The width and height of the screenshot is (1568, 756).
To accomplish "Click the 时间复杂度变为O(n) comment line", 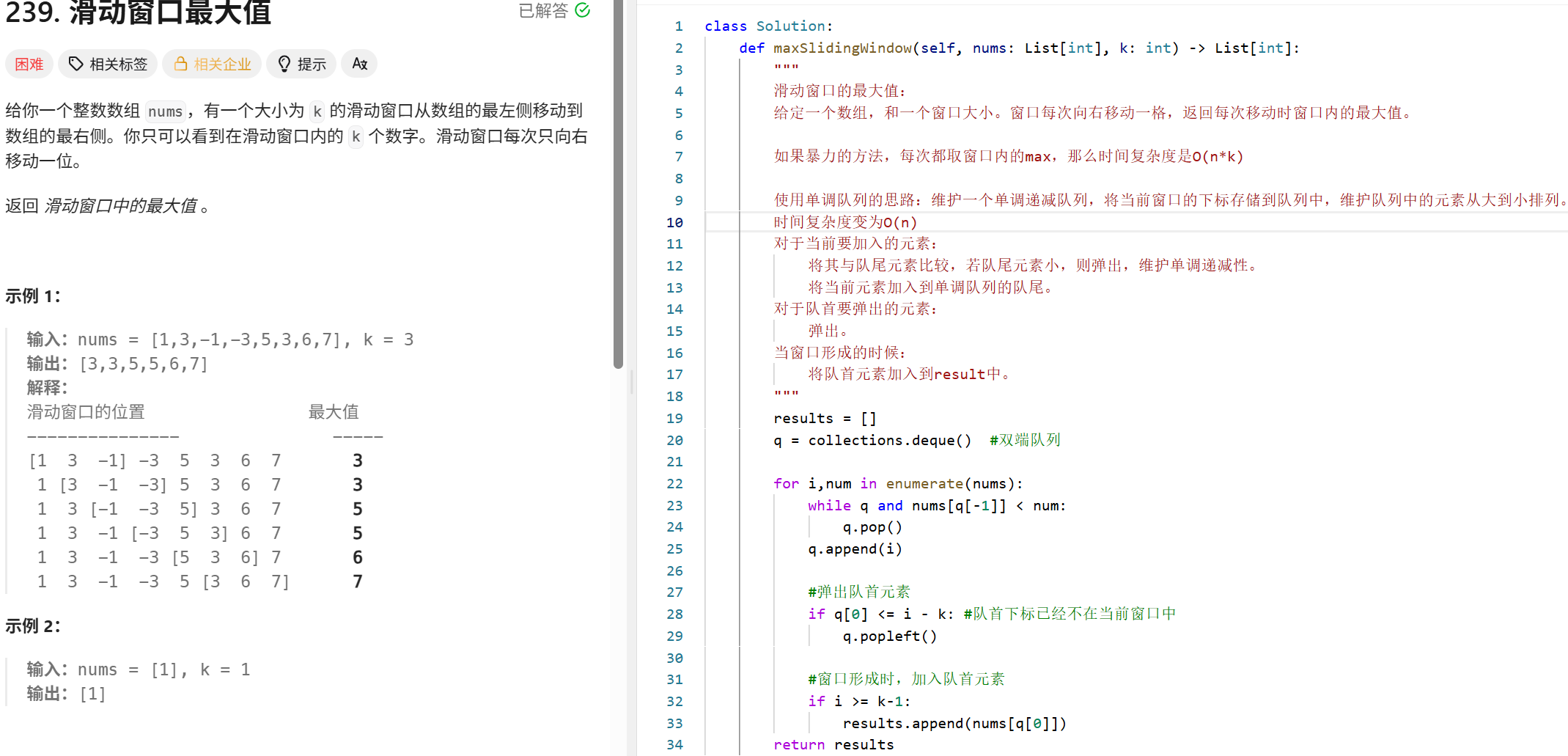I will 845,222.
